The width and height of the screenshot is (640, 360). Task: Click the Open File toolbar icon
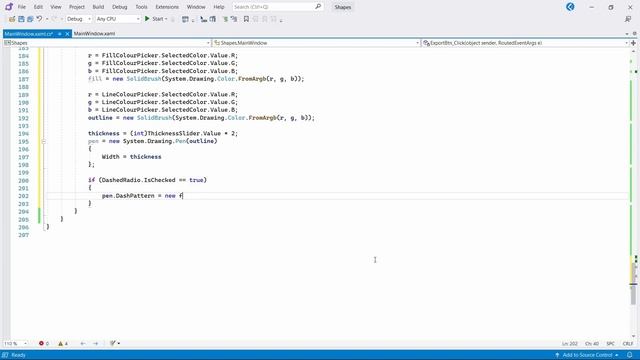coord(12,19)
